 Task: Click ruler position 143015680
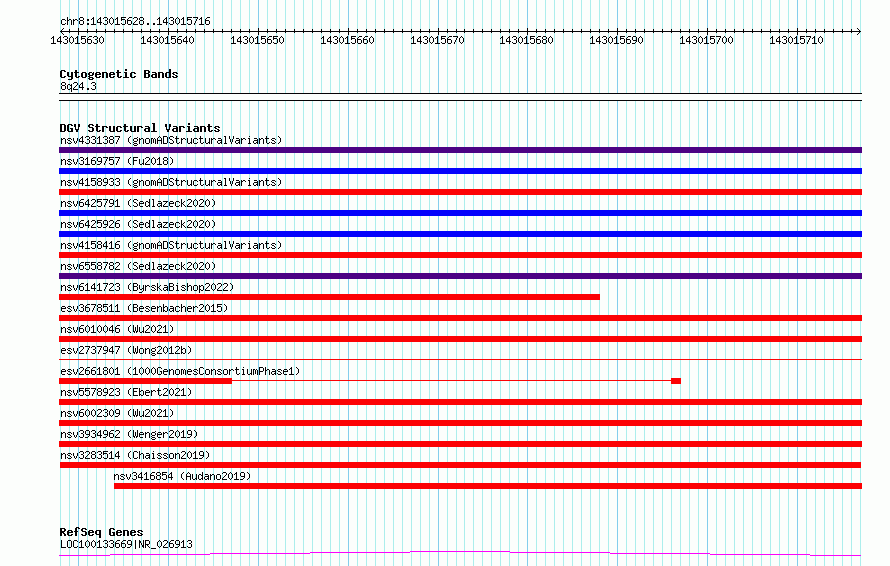coord(526,40)
